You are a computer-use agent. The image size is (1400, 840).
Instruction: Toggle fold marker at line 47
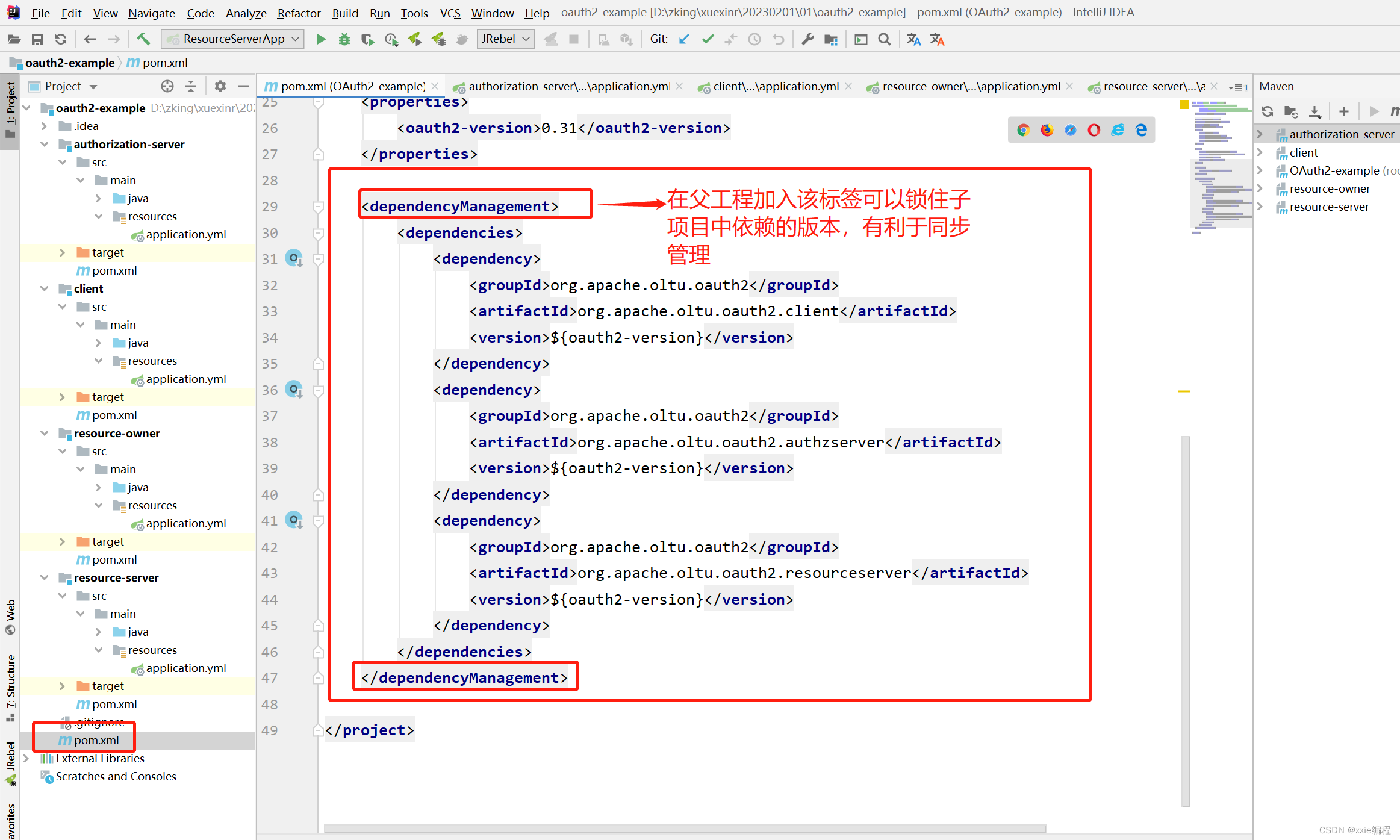(319, 678)
